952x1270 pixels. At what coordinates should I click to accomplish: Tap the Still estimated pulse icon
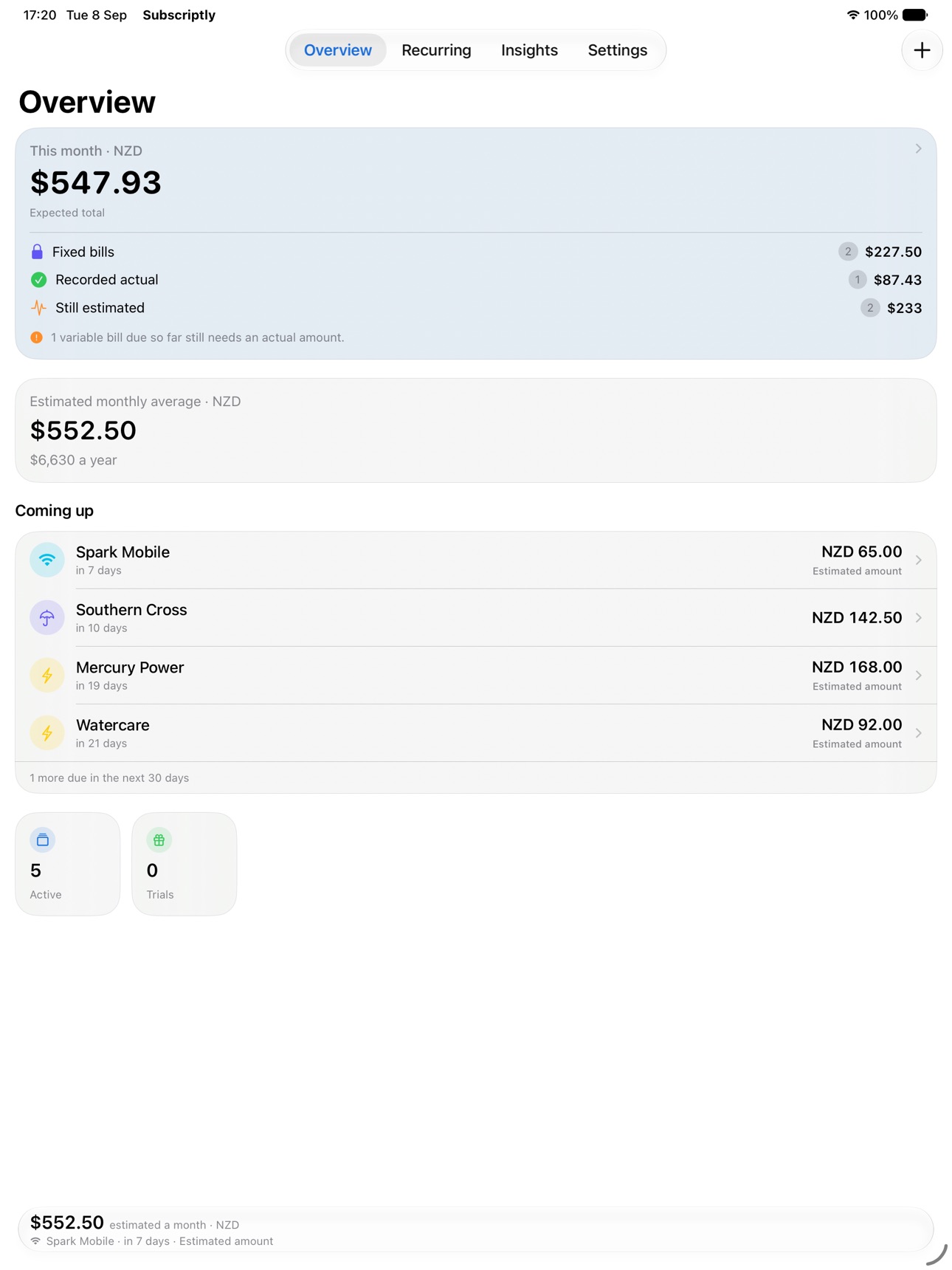click(x=38, y=308)
